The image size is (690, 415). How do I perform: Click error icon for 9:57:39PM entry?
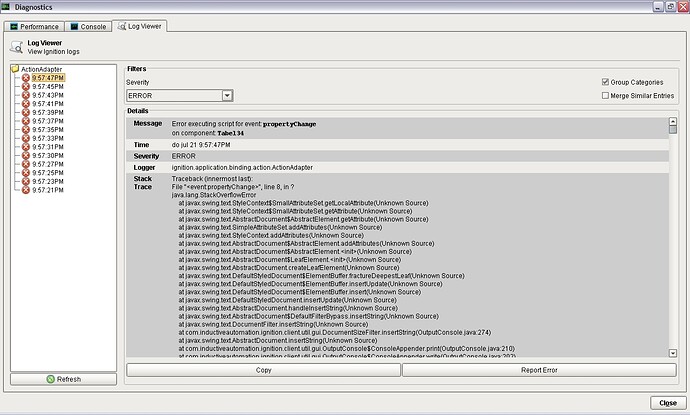click(26, 112)
